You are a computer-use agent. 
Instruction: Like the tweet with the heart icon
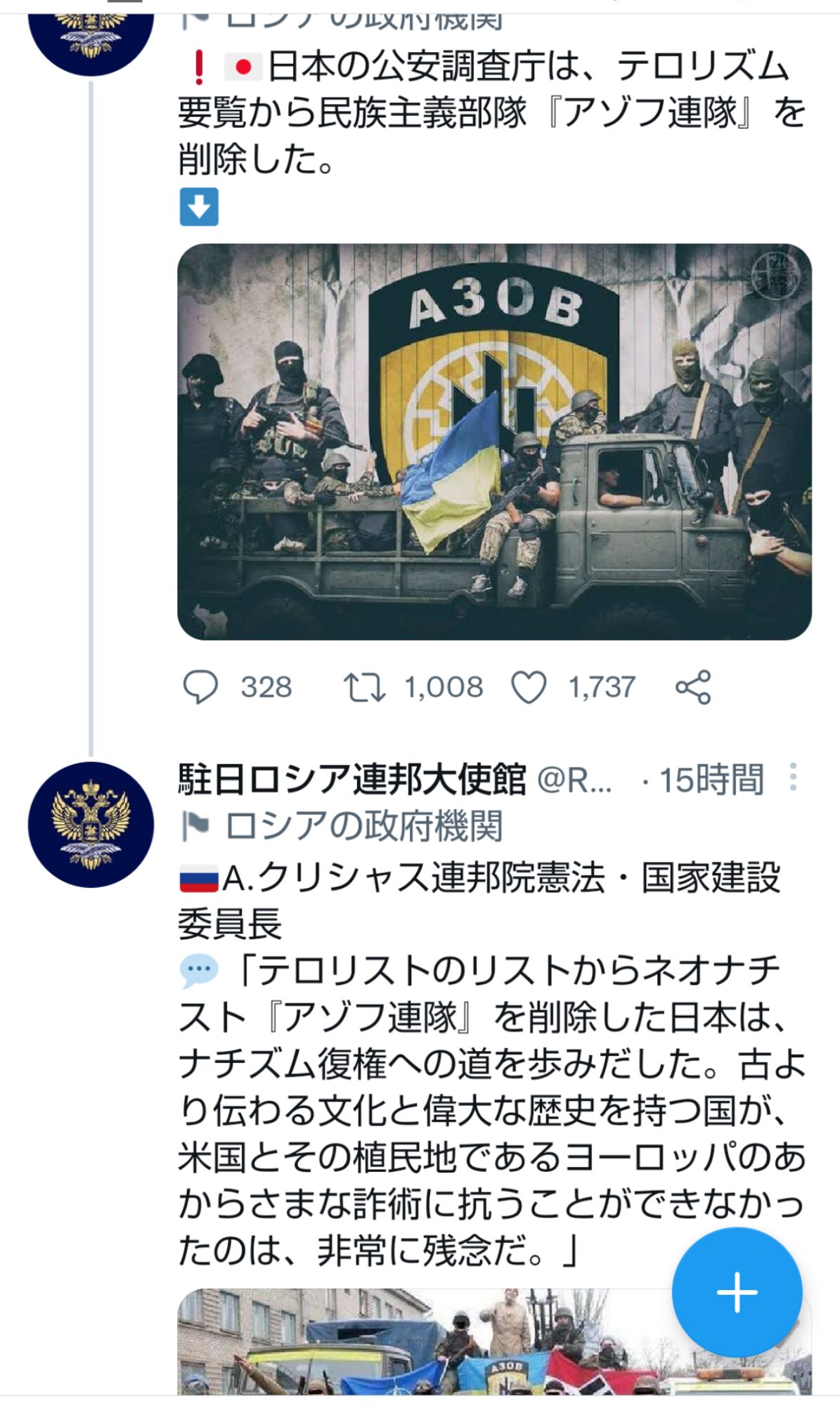pos(529,688)
